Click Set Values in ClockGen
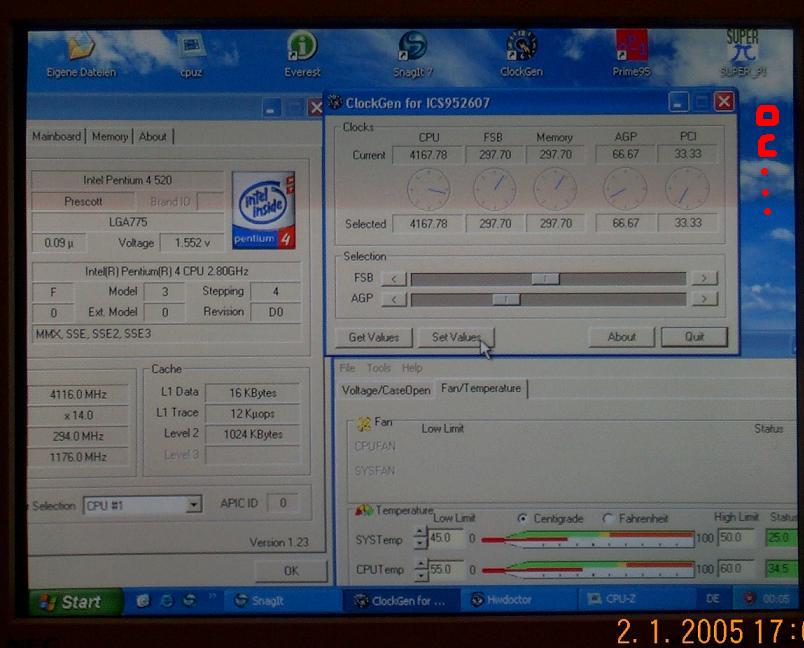Screen dimensions: 804x648 tap(456, 337)
